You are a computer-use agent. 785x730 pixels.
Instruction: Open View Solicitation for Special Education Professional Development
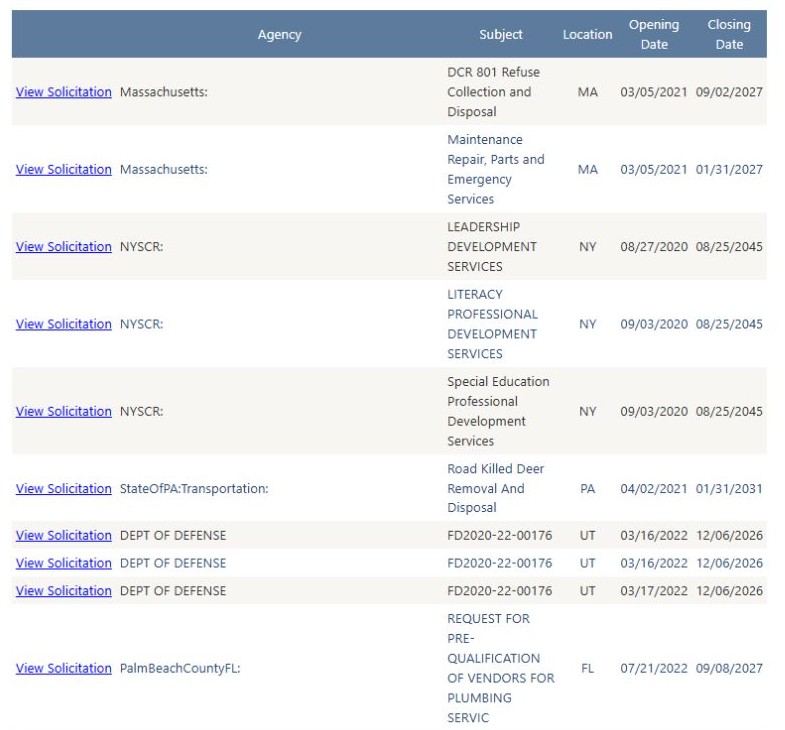64,412
